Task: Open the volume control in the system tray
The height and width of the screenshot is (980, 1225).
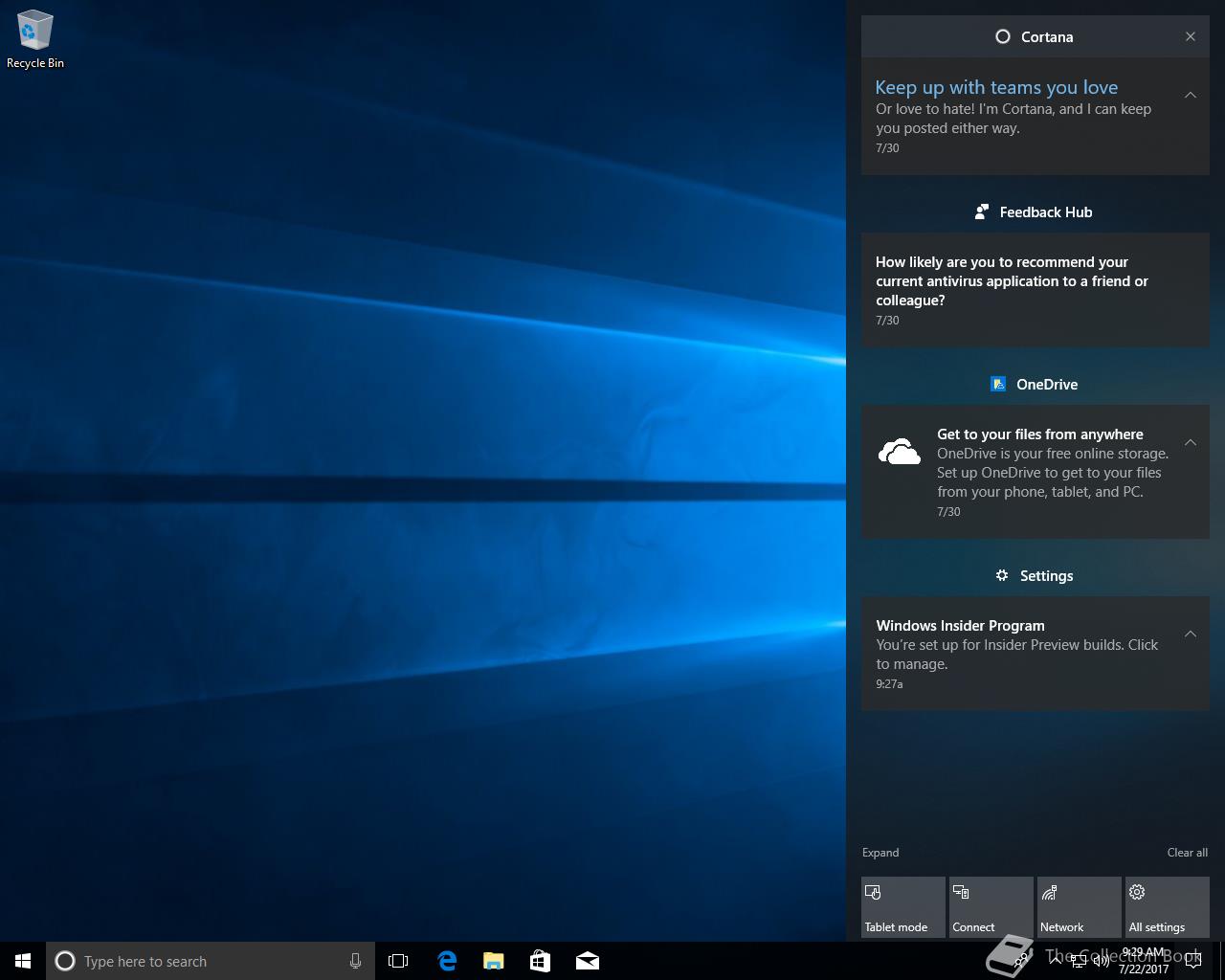Action: click(1102, 962)
